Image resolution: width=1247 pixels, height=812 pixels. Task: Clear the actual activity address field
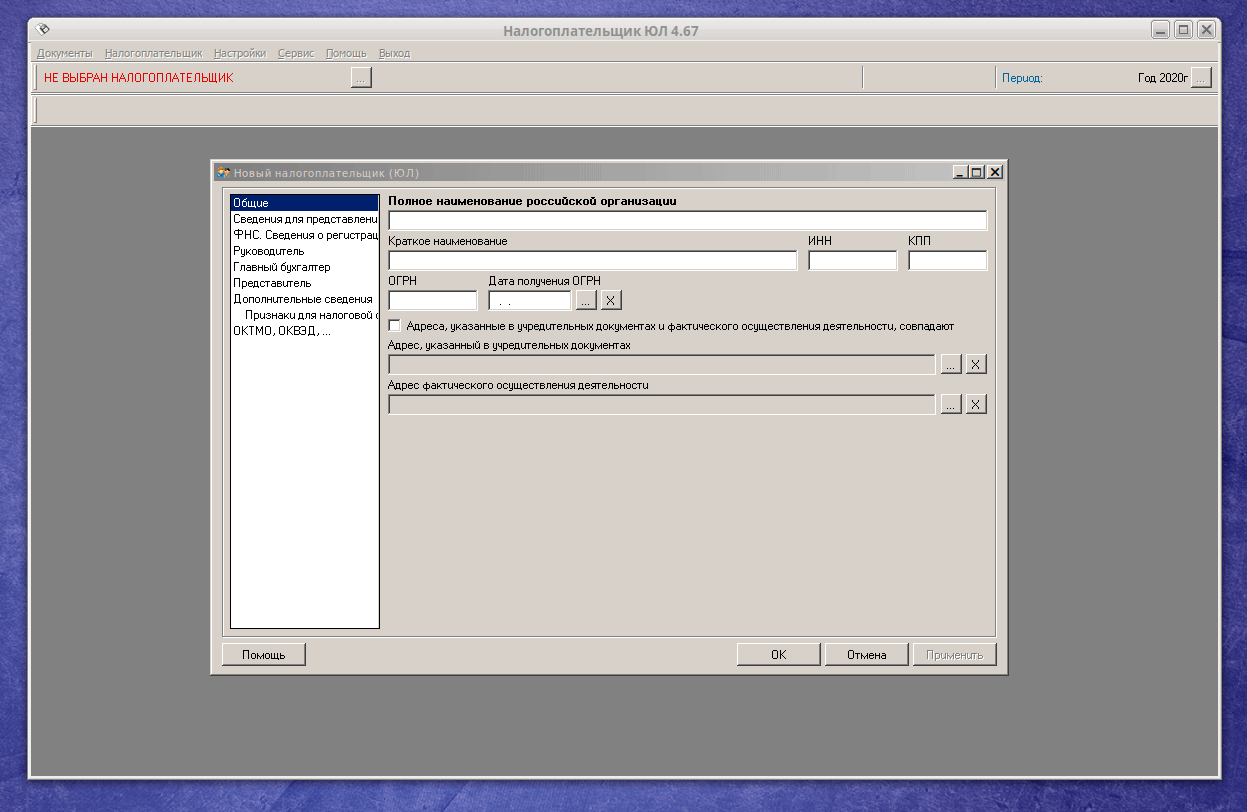(x=976, y=404)
